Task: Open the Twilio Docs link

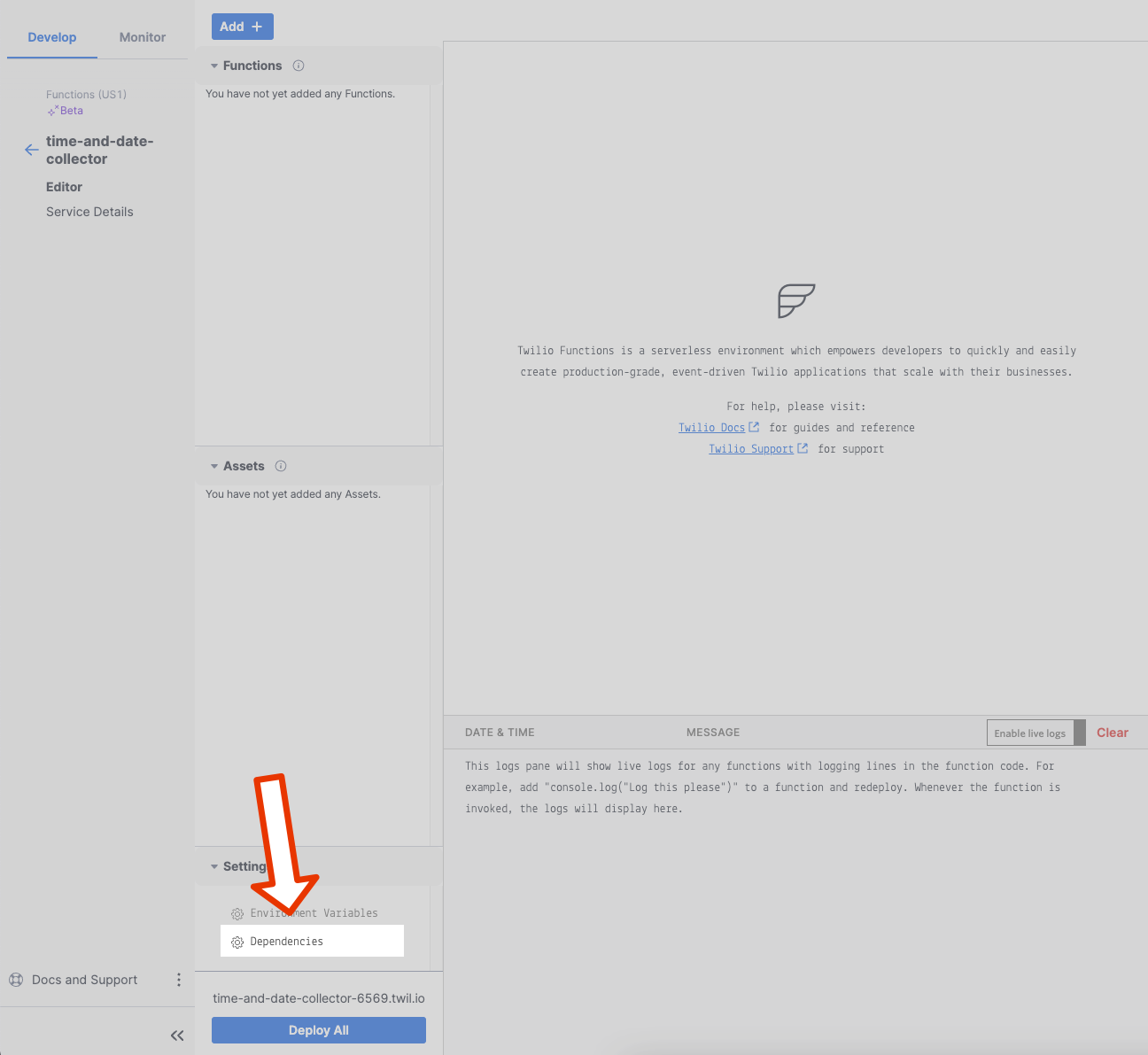Action: coord(711,427)
